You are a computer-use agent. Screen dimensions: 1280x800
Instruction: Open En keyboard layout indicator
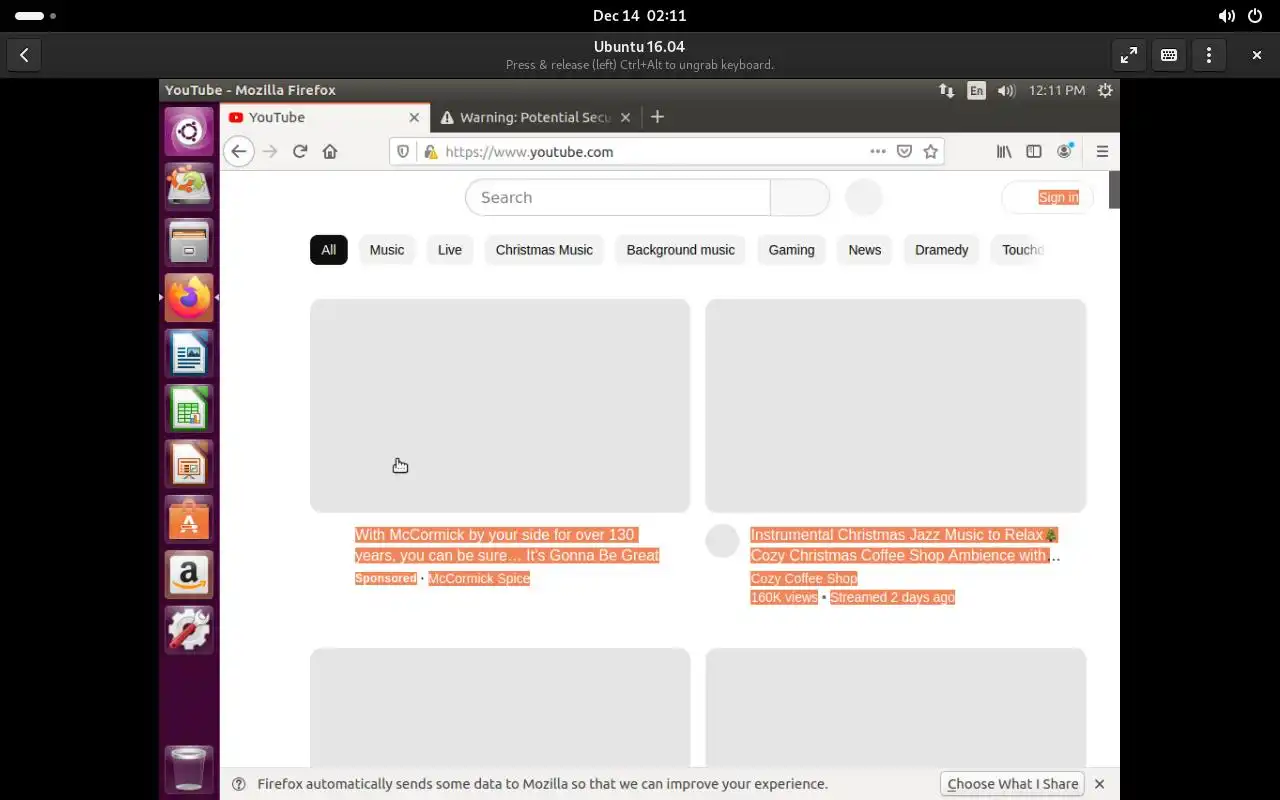[x=976, y=90]
